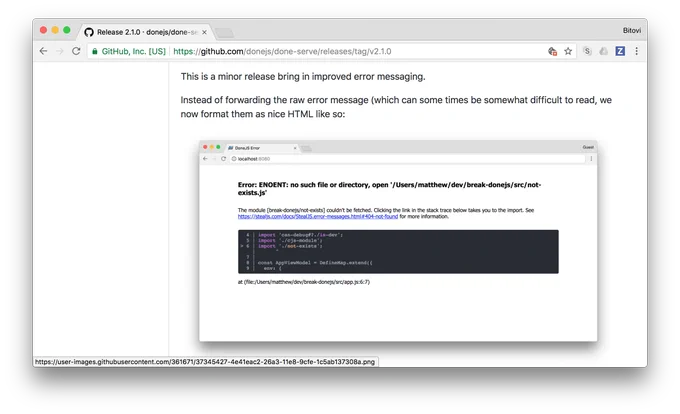Screen dimensions: 680x414
Task: Click the green secure lock icon
Action: tap(95, 51)
